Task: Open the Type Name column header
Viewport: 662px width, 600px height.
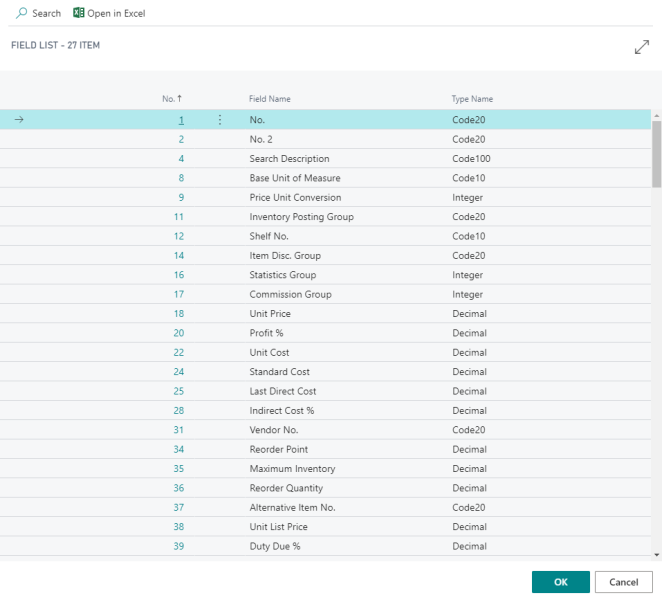Action: (472, 99)
